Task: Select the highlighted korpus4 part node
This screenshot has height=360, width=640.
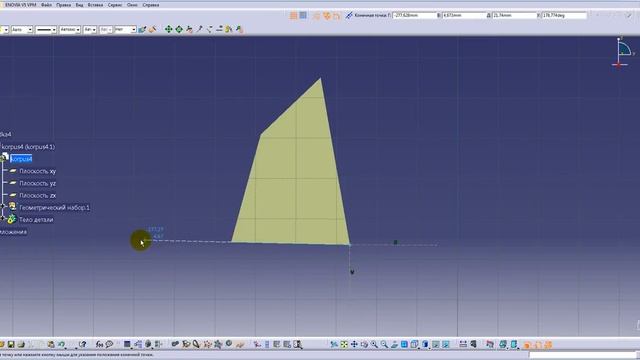Action: tap(21, 158)
